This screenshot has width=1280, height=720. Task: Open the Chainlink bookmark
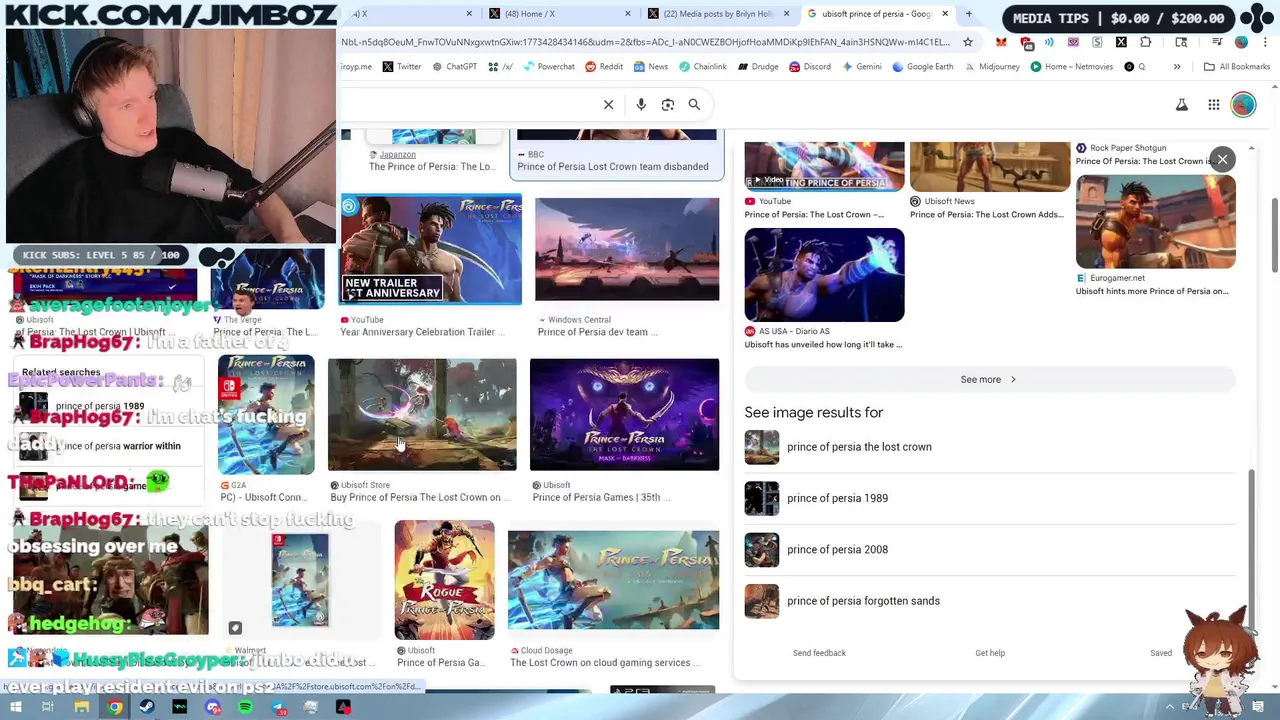pos(702,67)
